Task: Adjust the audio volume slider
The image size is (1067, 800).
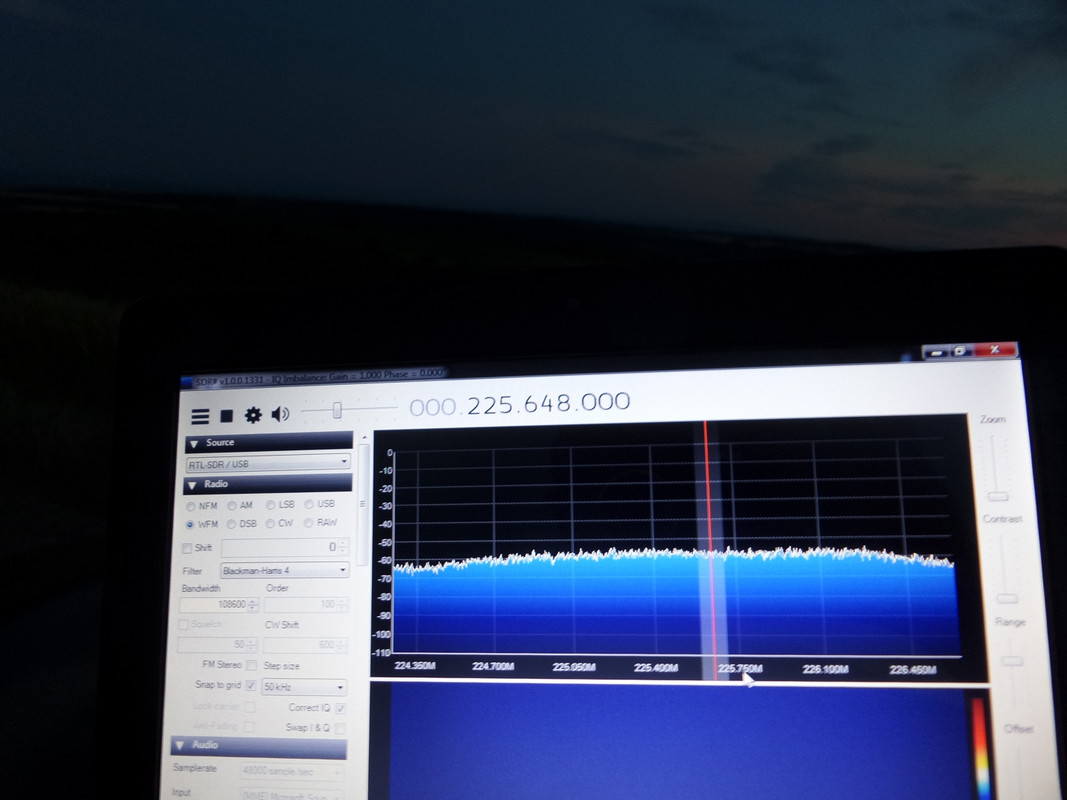Action: (337, 410)
